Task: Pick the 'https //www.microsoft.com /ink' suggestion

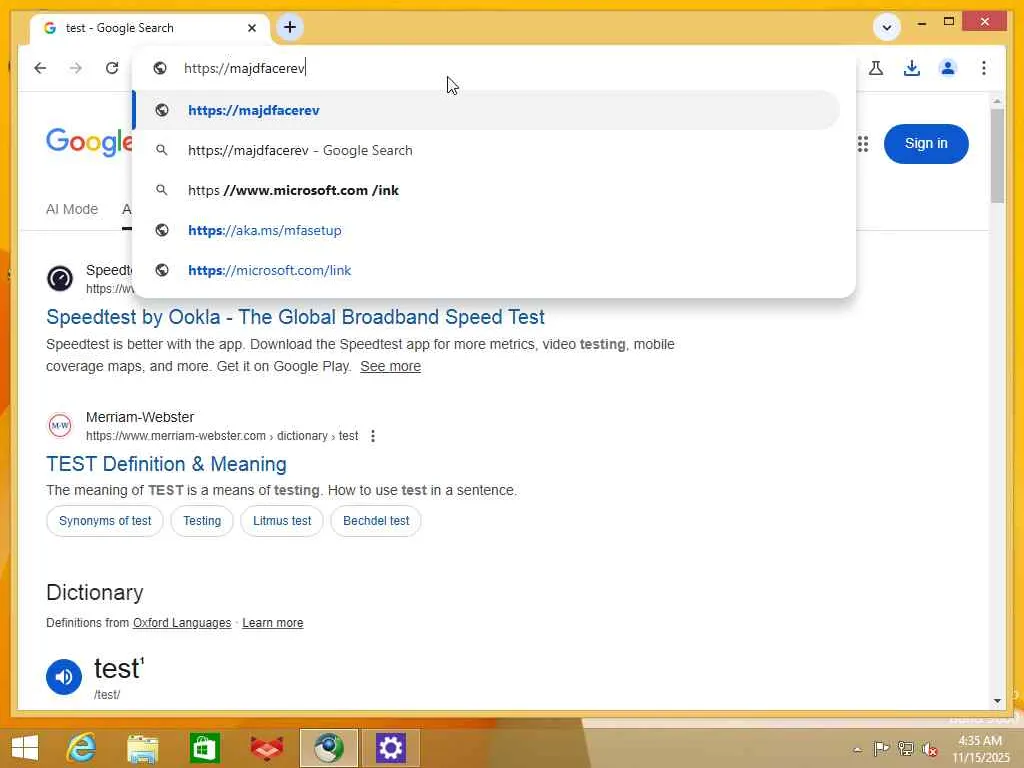Action: click(x=487, y=190)
